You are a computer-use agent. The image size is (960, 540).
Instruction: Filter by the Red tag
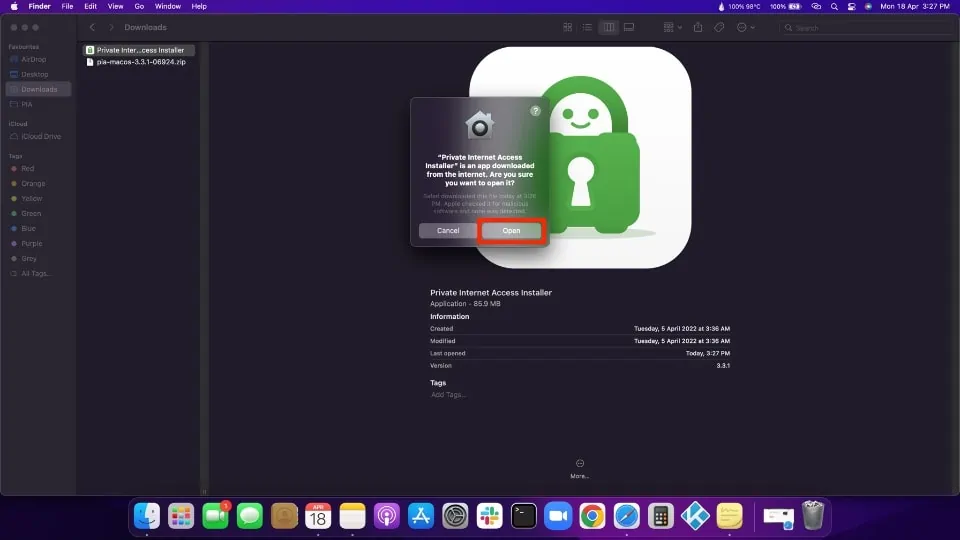coord(38,168)
